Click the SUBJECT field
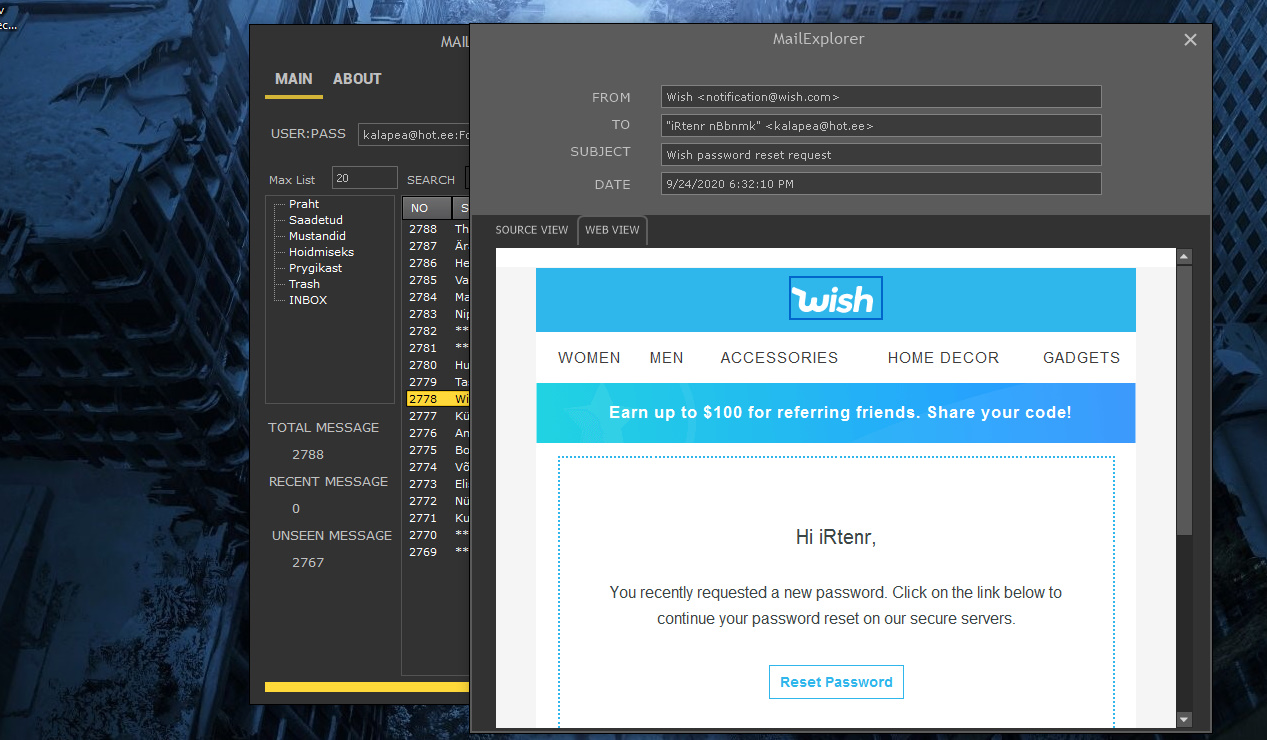Viewport: 1267px width, 740px height. coord(881,155)
